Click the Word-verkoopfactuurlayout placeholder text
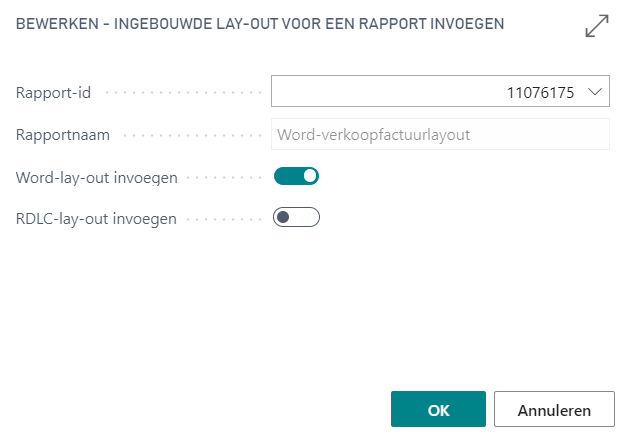627x437 pixels. point(373,135)
